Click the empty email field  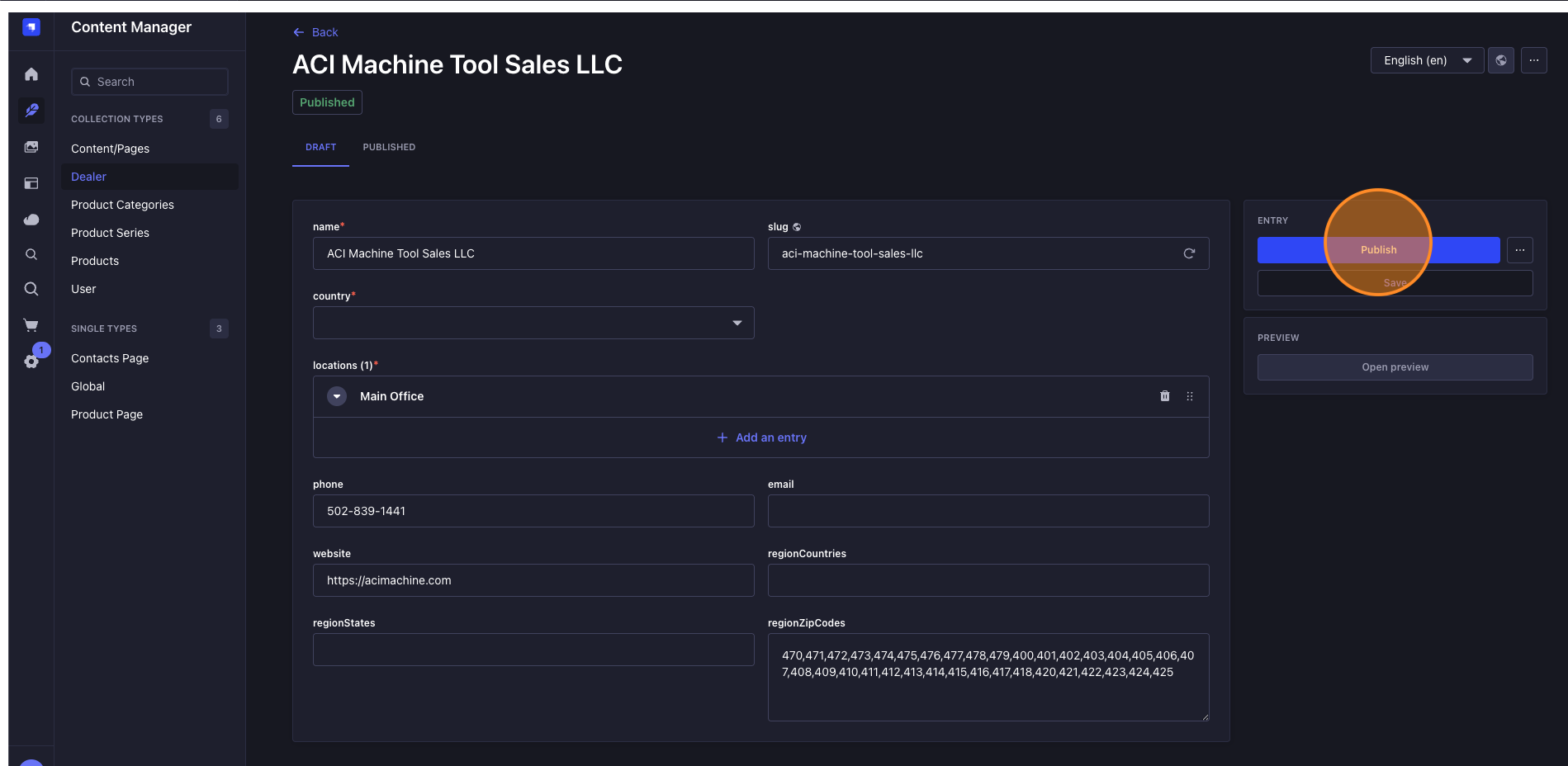[x=988, y=511]
